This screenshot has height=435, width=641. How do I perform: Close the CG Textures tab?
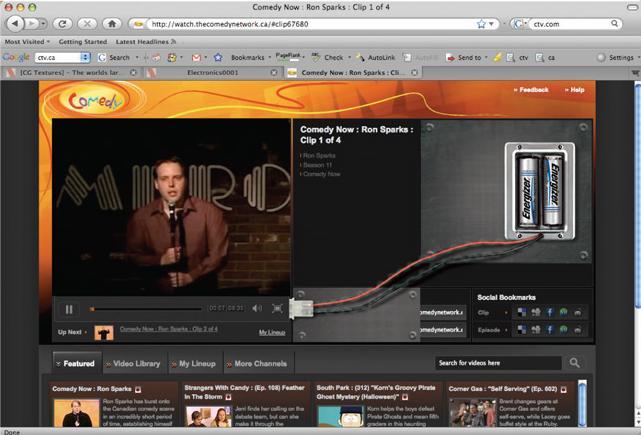133,72
